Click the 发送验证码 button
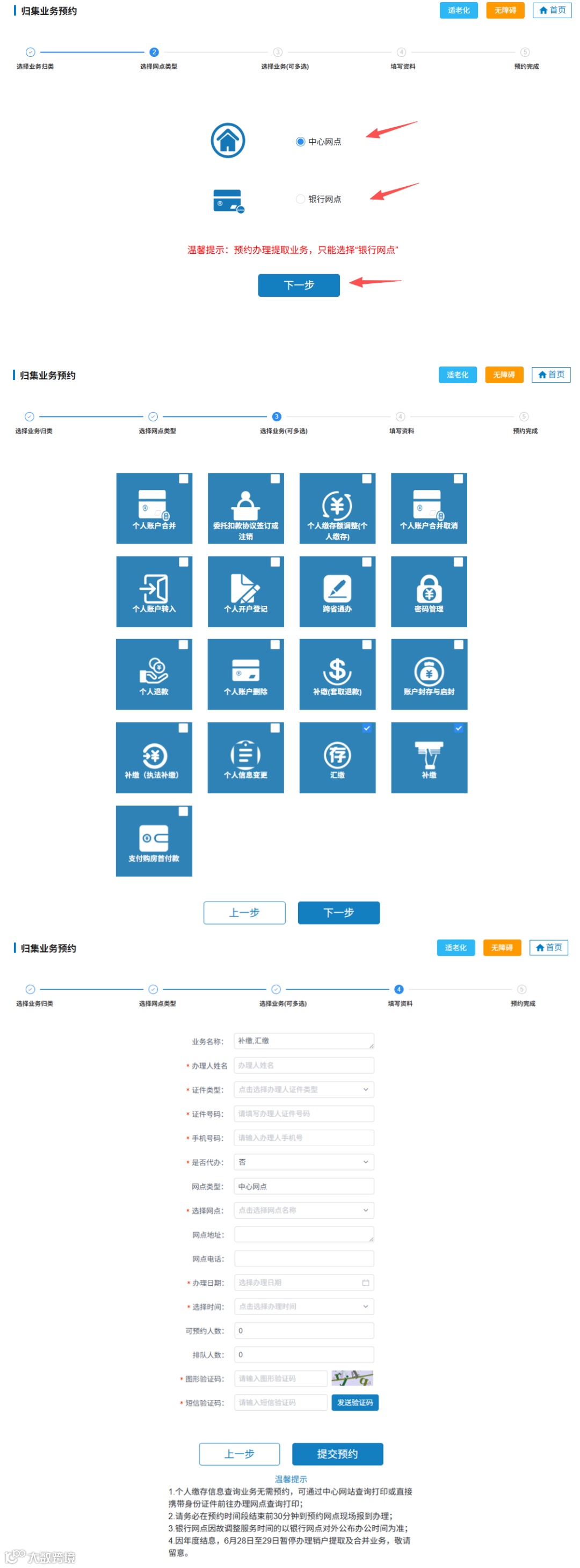Image resolution: width=580 pixels, height=1568 pixels. (x=354, y=1402)
